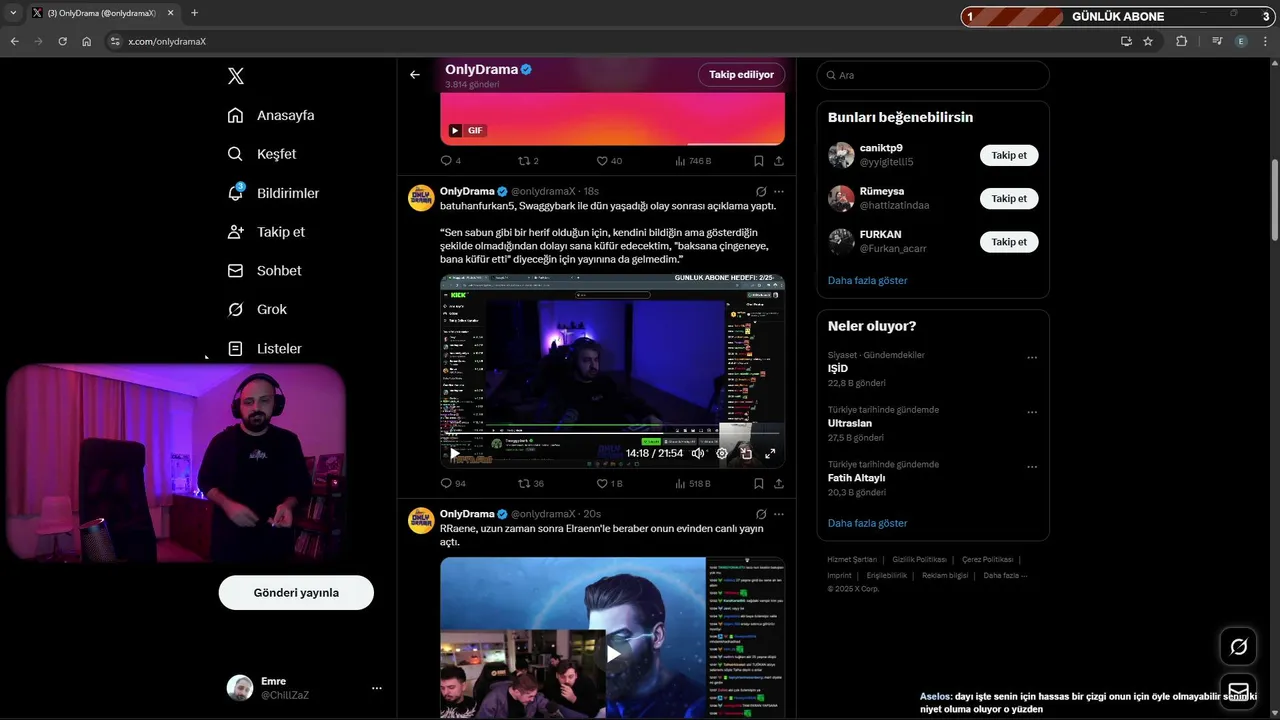Follow FURKAN with Takip et
Image resolution: width=1280 pixels, height=720 pixels.
(x=1009, y=241)
